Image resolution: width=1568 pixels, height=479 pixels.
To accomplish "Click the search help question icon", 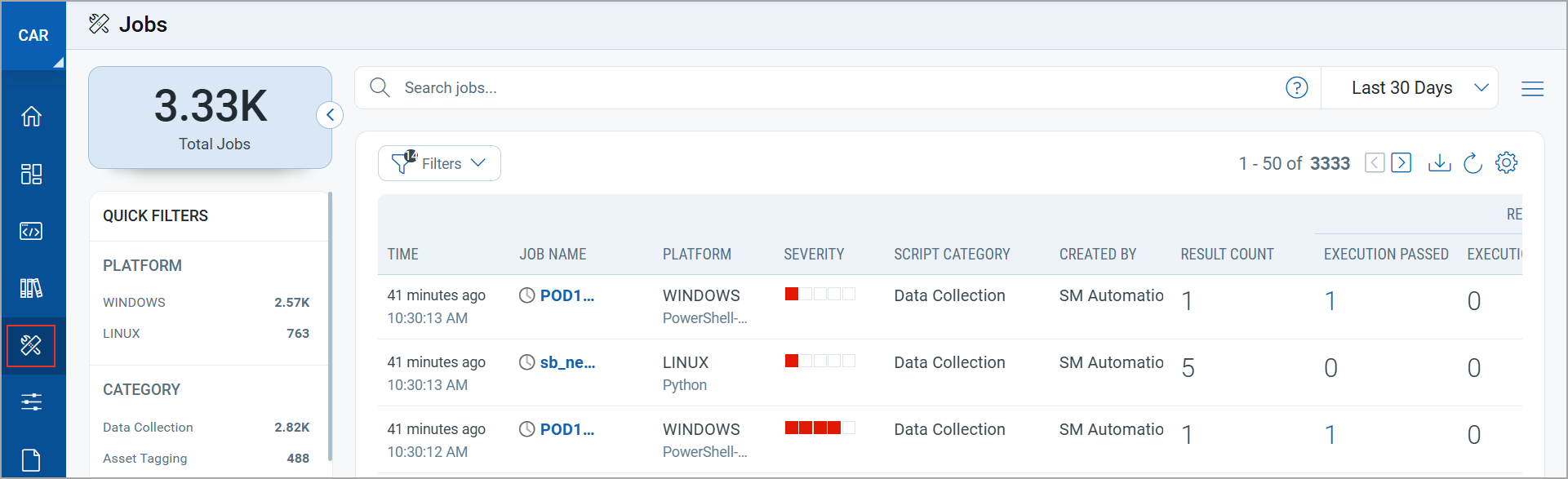I will coord(1296,87).
